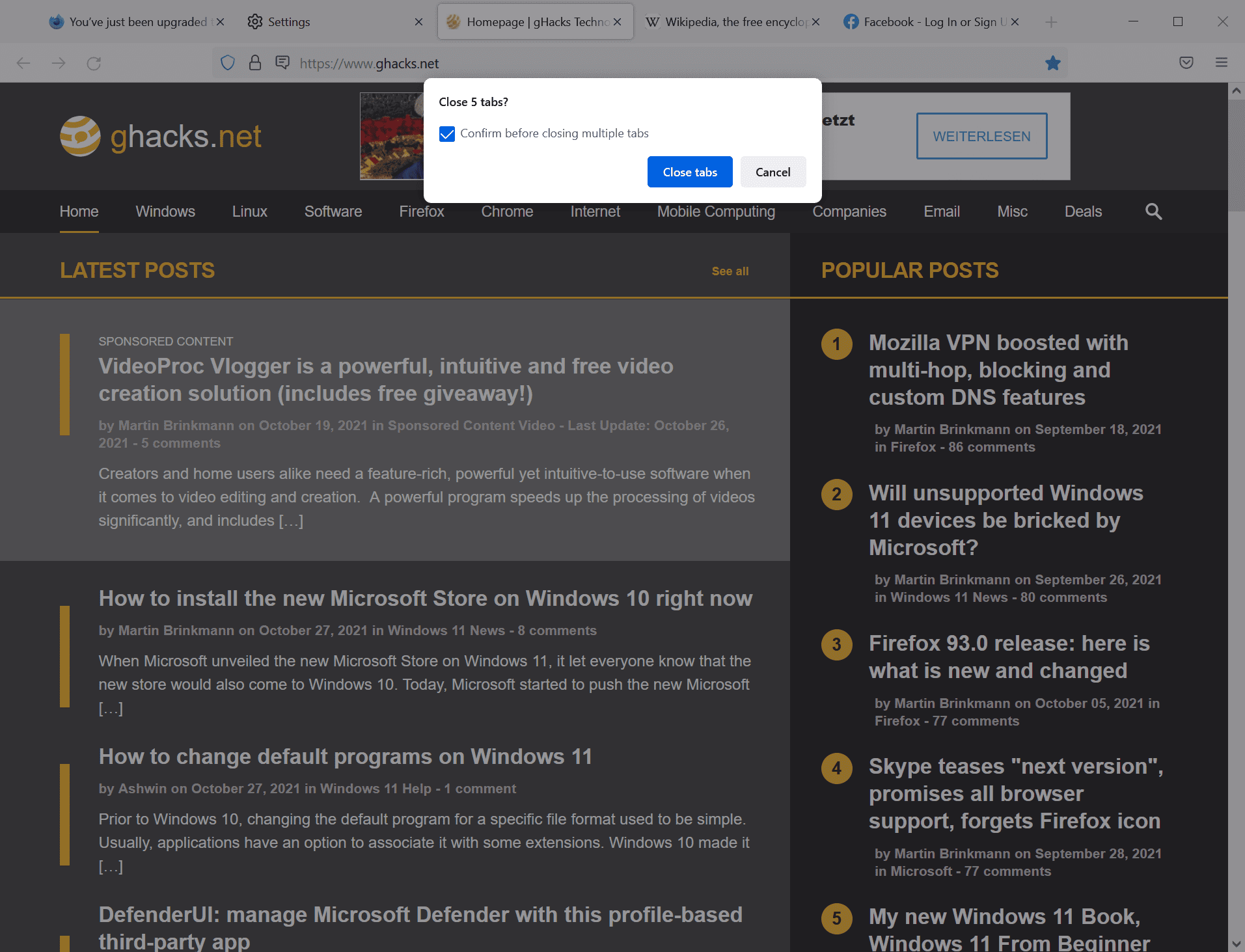The image size is (1245, 952).
Task: Open the Firefox navigation menu item
Action: pyautogui.click(x=422, y=211)
